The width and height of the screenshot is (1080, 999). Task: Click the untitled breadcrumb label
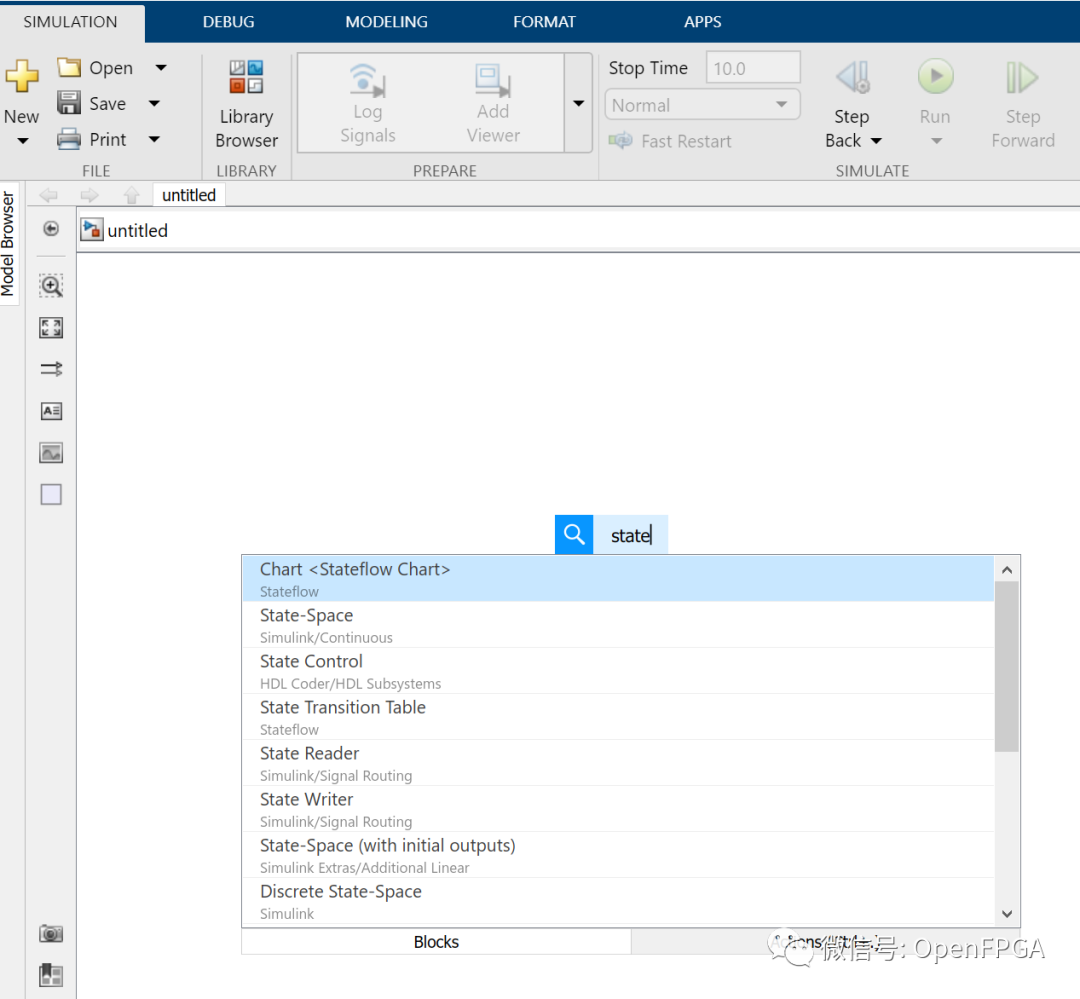(137, 230)
